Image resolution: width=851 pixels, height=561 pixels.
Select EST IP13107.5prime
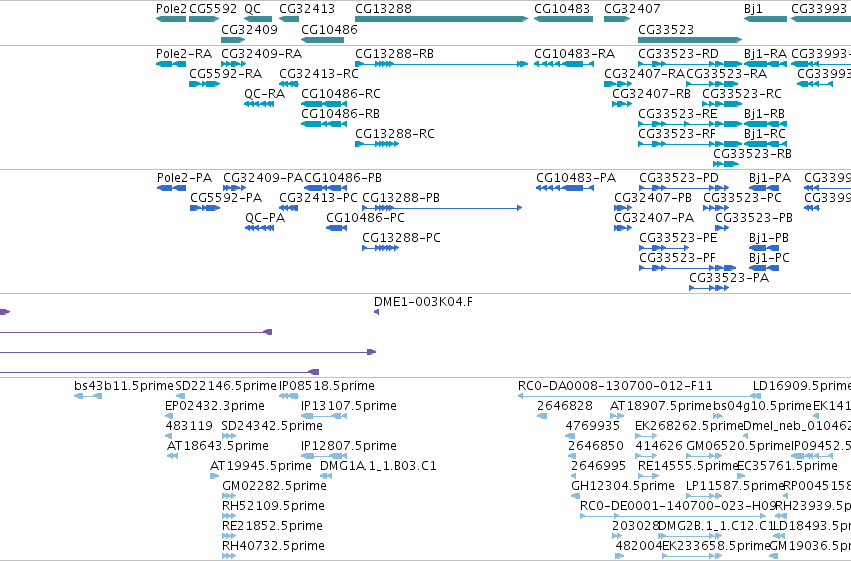[324, 416]
